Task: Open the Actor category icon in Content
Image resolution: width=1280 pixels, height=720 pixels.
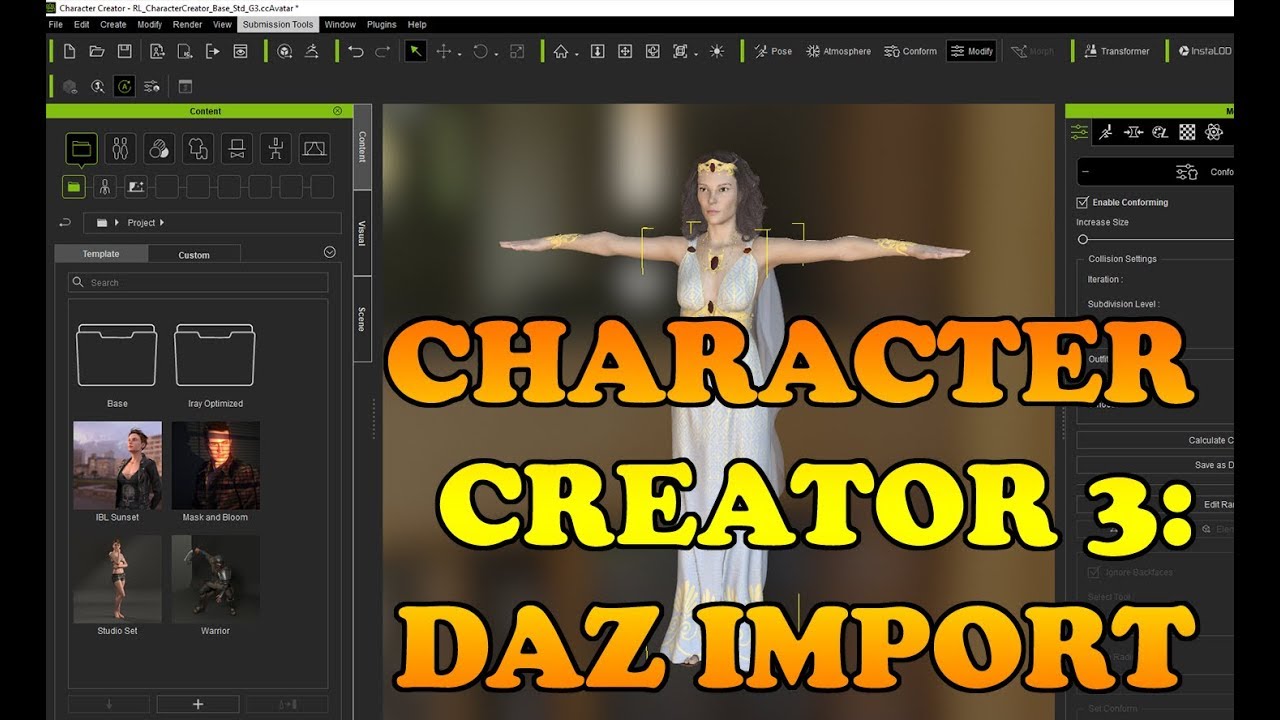Action: coord(120,149)
